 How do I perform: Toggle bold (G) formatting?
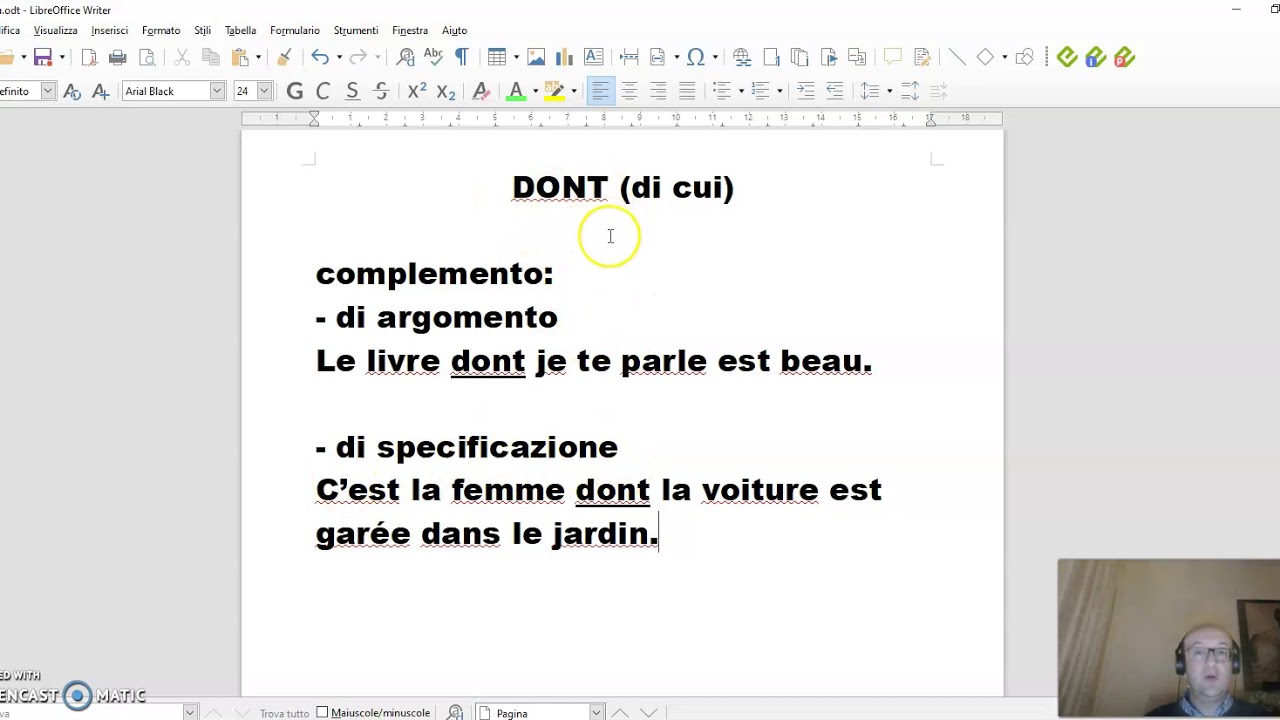pyautogui.click(x=294, y=91)
